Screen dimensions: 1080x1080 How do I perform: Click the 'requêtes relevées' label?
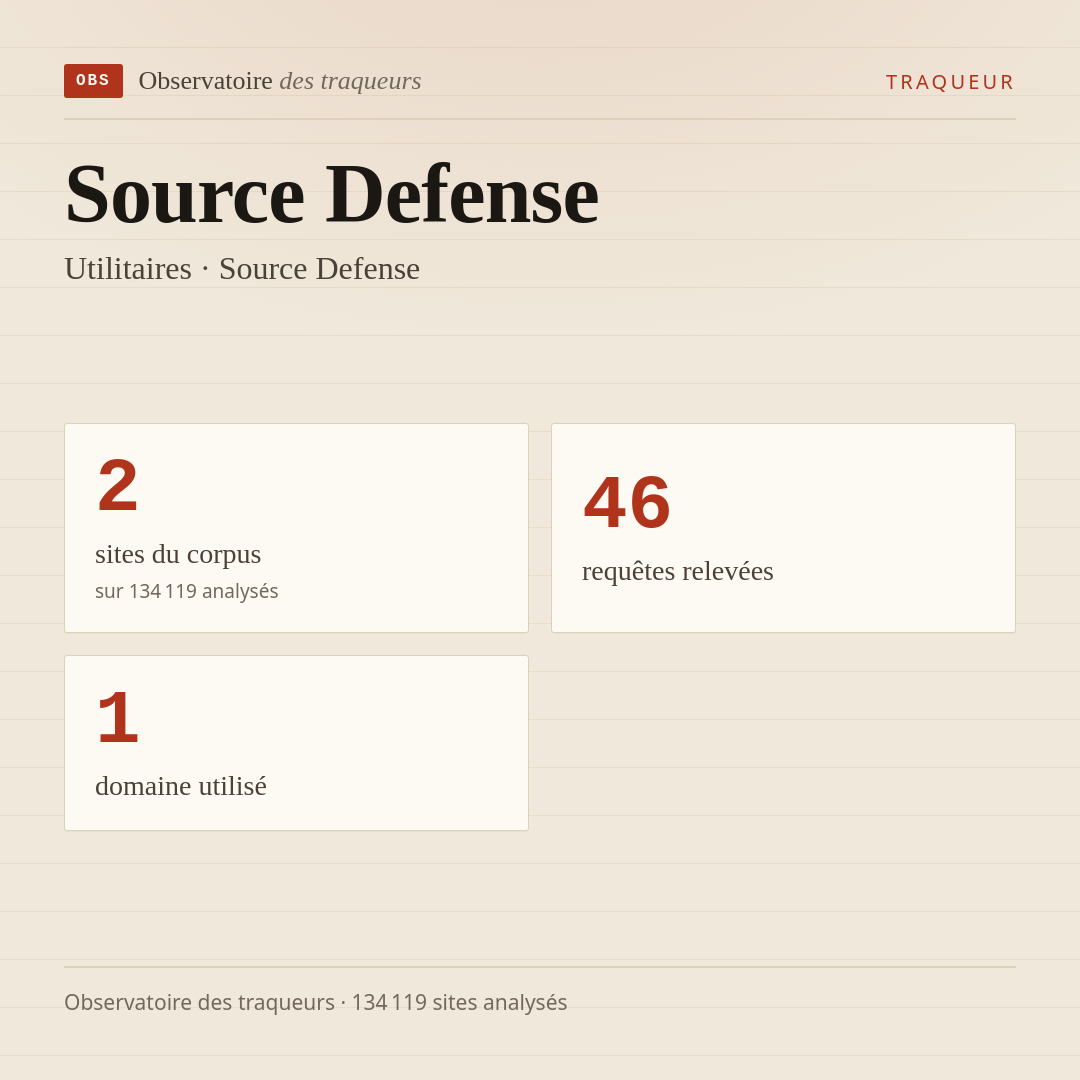[x=678, y=572]
